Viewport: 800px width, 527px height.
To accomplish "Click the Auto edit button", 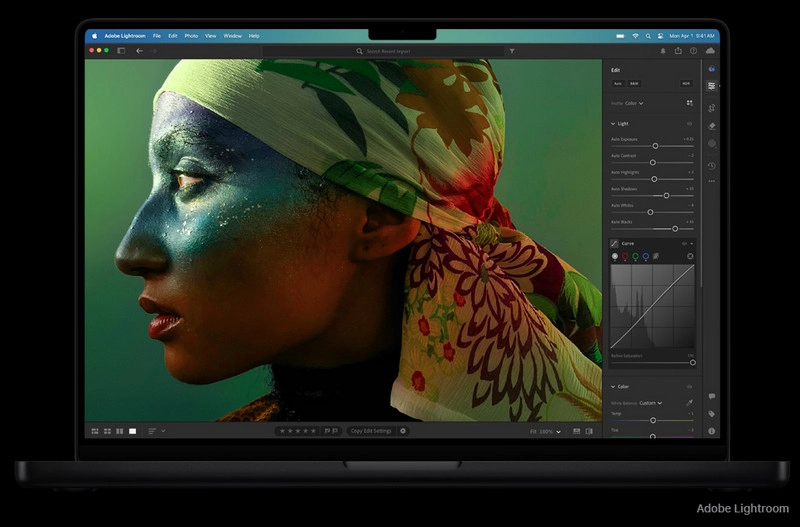I will (618, 84).
